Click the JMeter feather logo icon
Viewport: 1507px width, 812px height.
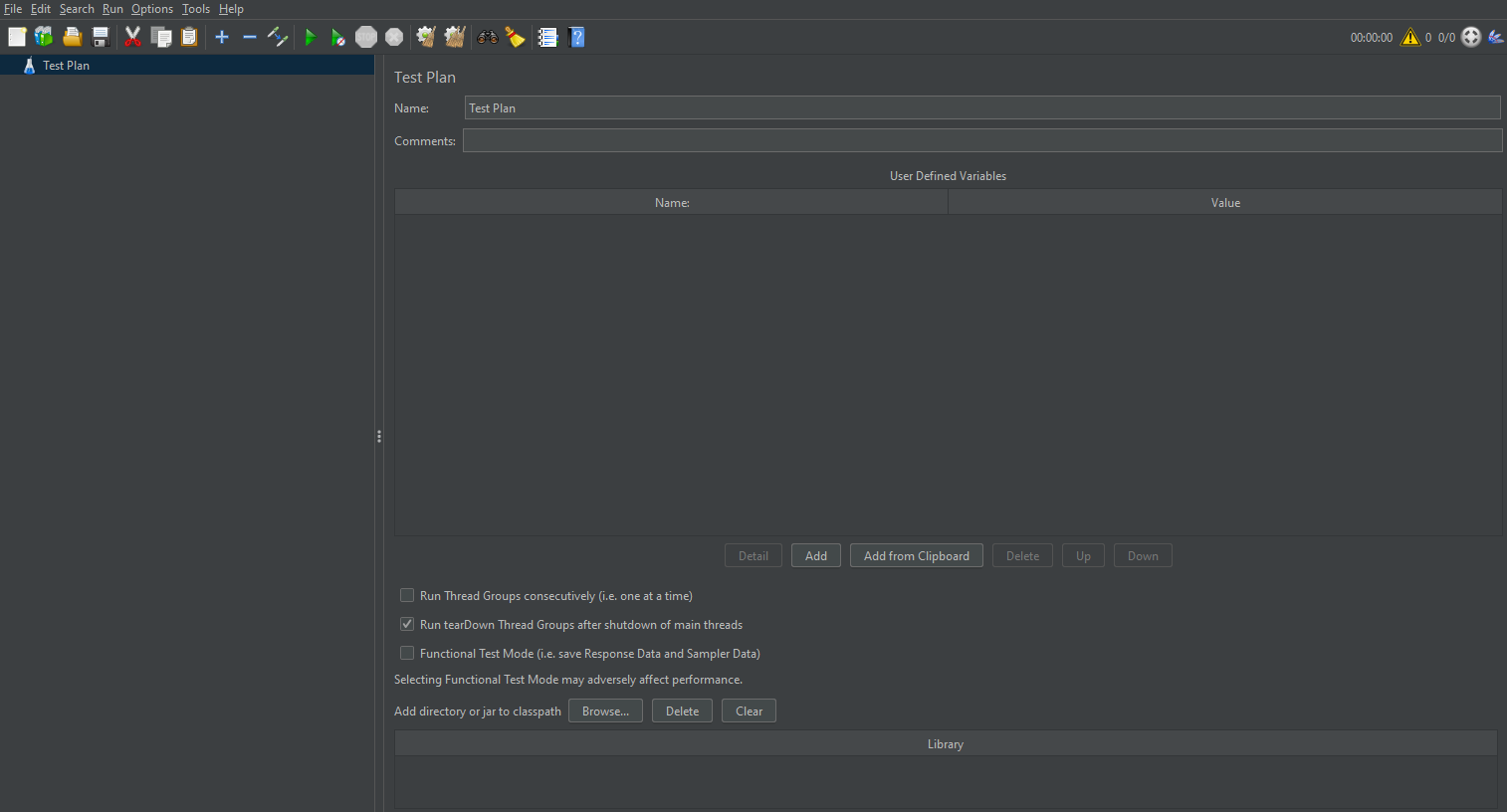pos(1495,37)
